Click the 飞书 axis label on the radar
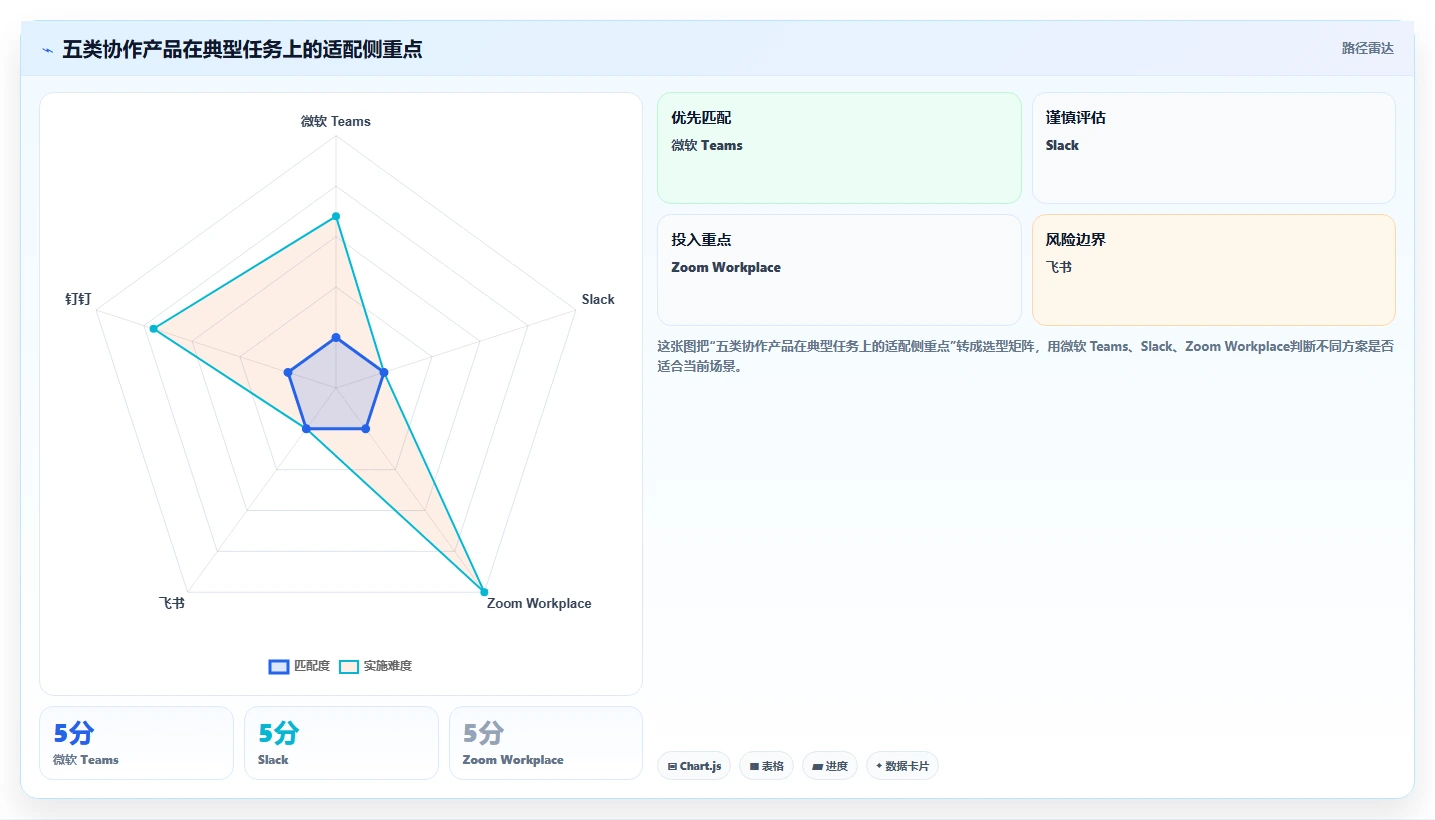Screen dimensions: 1435x820 pos(171,603)
